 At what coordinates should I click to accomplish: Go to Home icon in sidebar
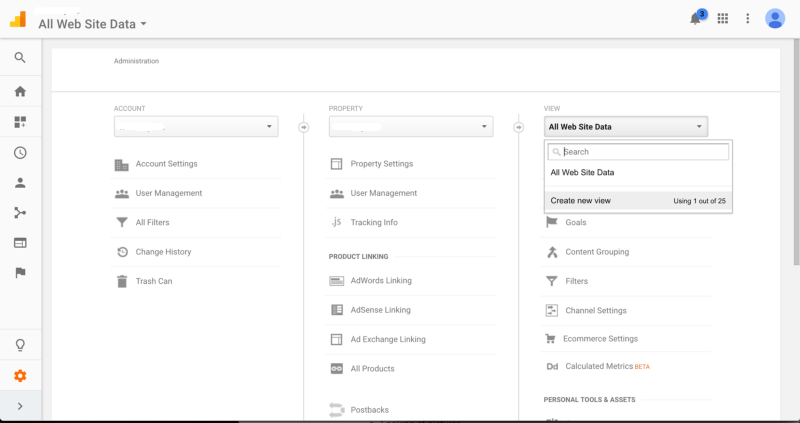[x=20, y=91]
